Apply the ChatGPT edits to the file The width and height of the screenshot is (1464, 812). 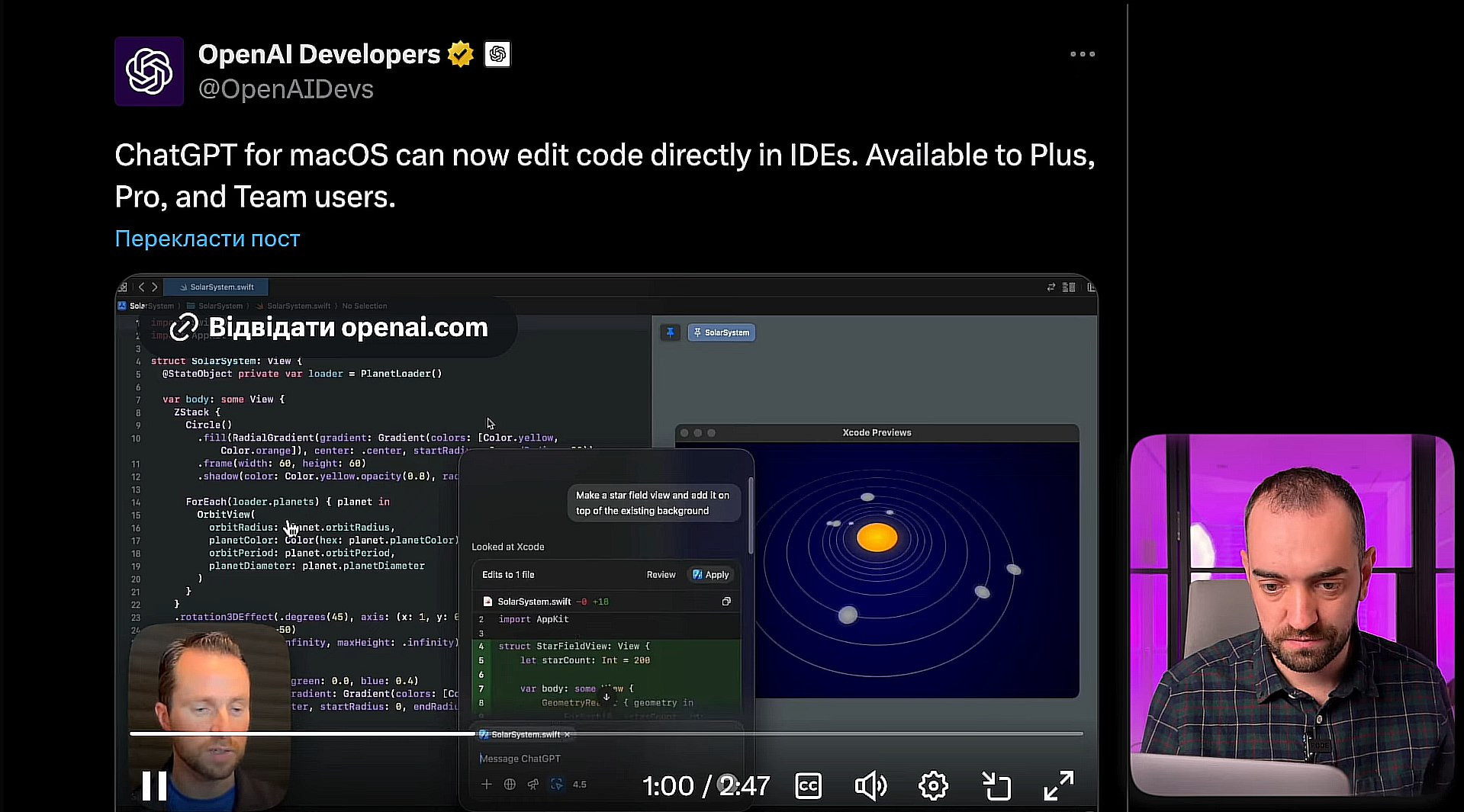pos(711,575)
